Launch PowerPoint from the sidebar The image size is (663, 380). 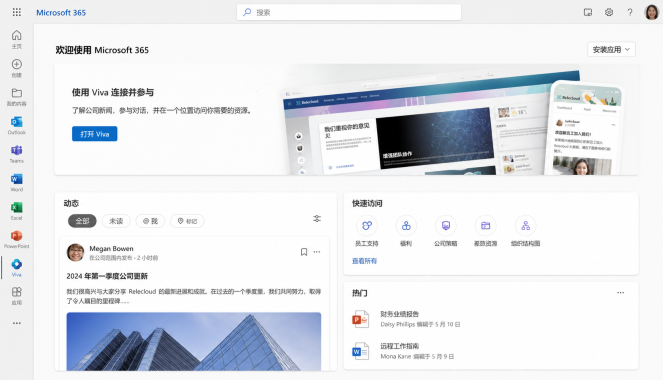[16, 239]
